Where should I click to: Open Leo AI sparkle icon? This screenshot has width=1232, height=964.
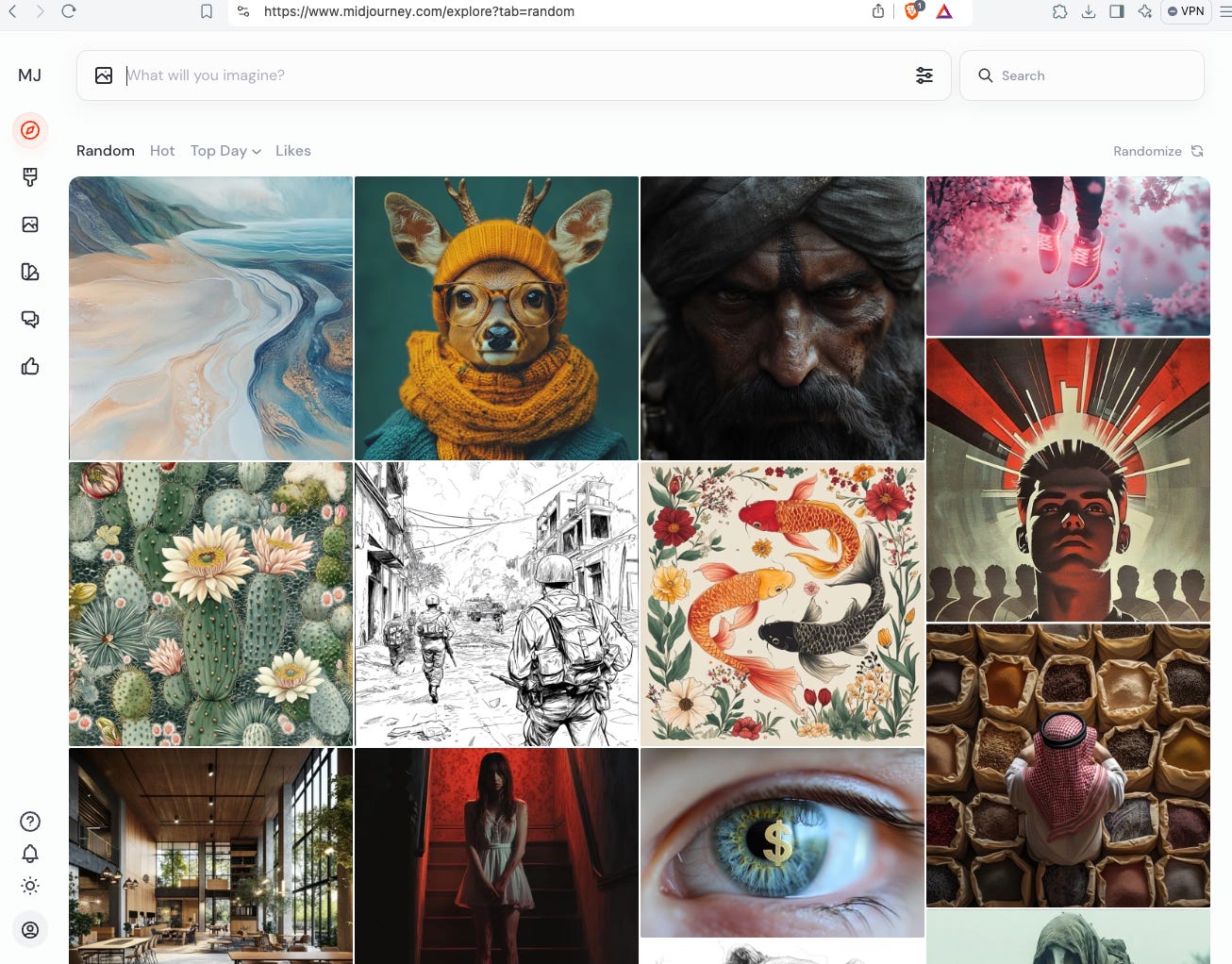tap(1145, 11)
